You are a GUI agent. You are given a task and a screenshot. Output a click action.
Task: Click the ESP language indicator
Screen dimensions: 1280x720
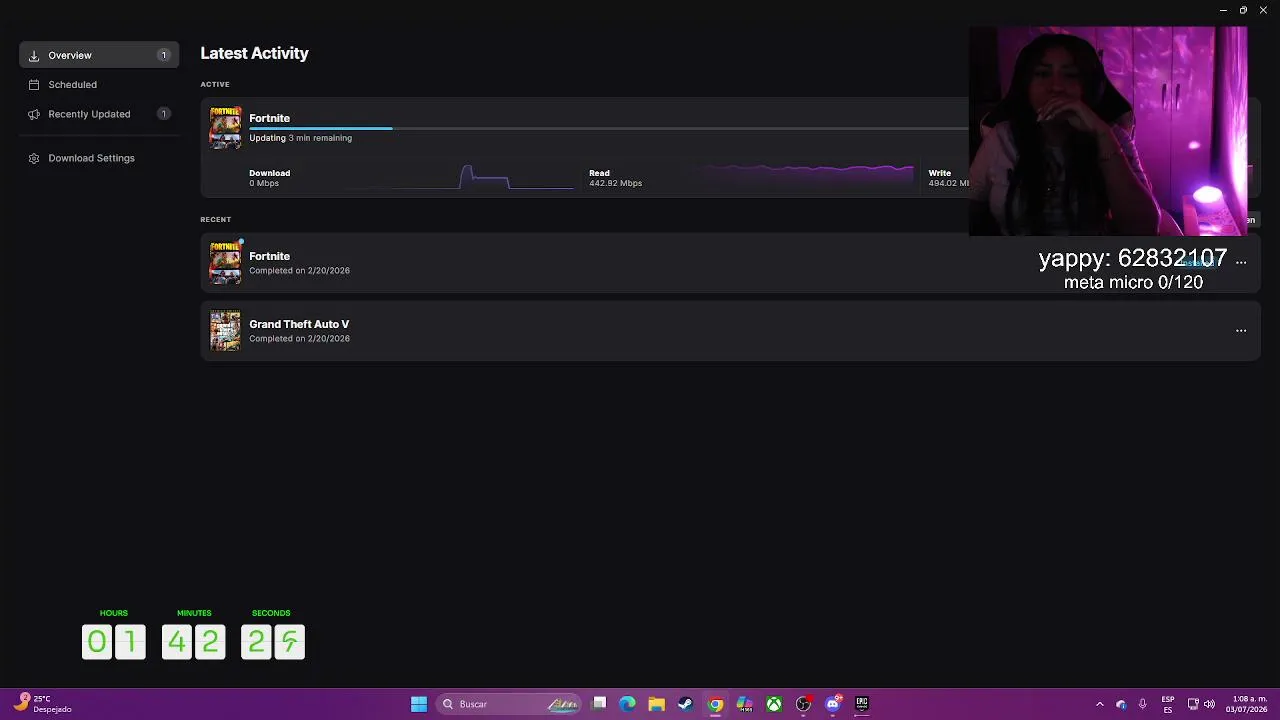1168,704
